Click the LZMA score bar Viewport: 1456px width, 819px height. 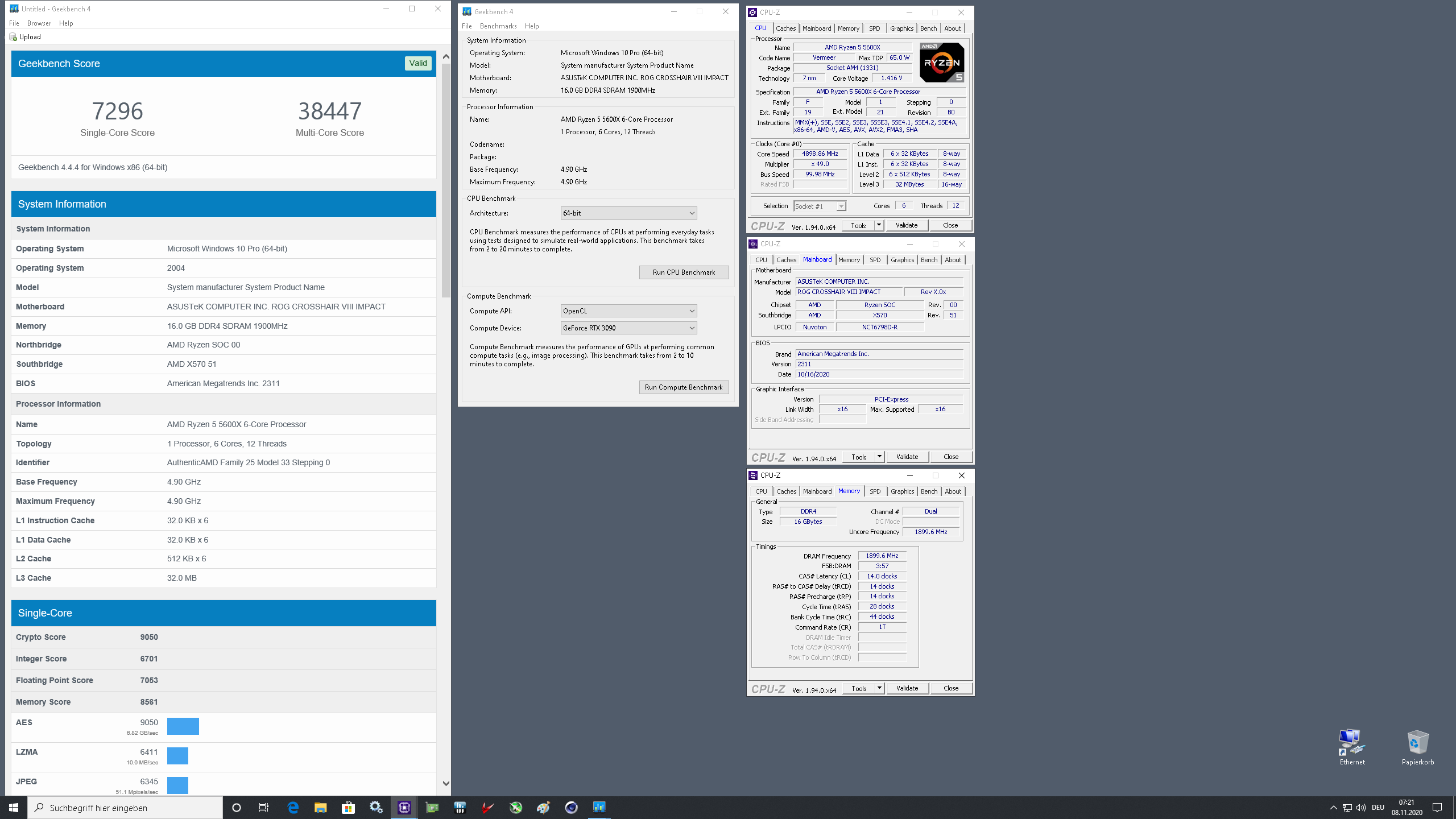point(177,756)
